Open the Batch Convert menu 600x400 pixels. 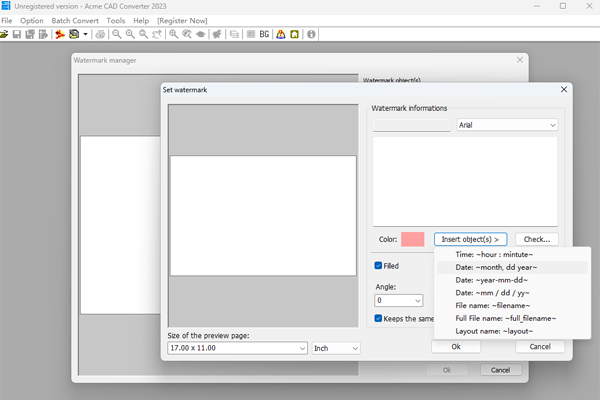click(x=75, y=21)
